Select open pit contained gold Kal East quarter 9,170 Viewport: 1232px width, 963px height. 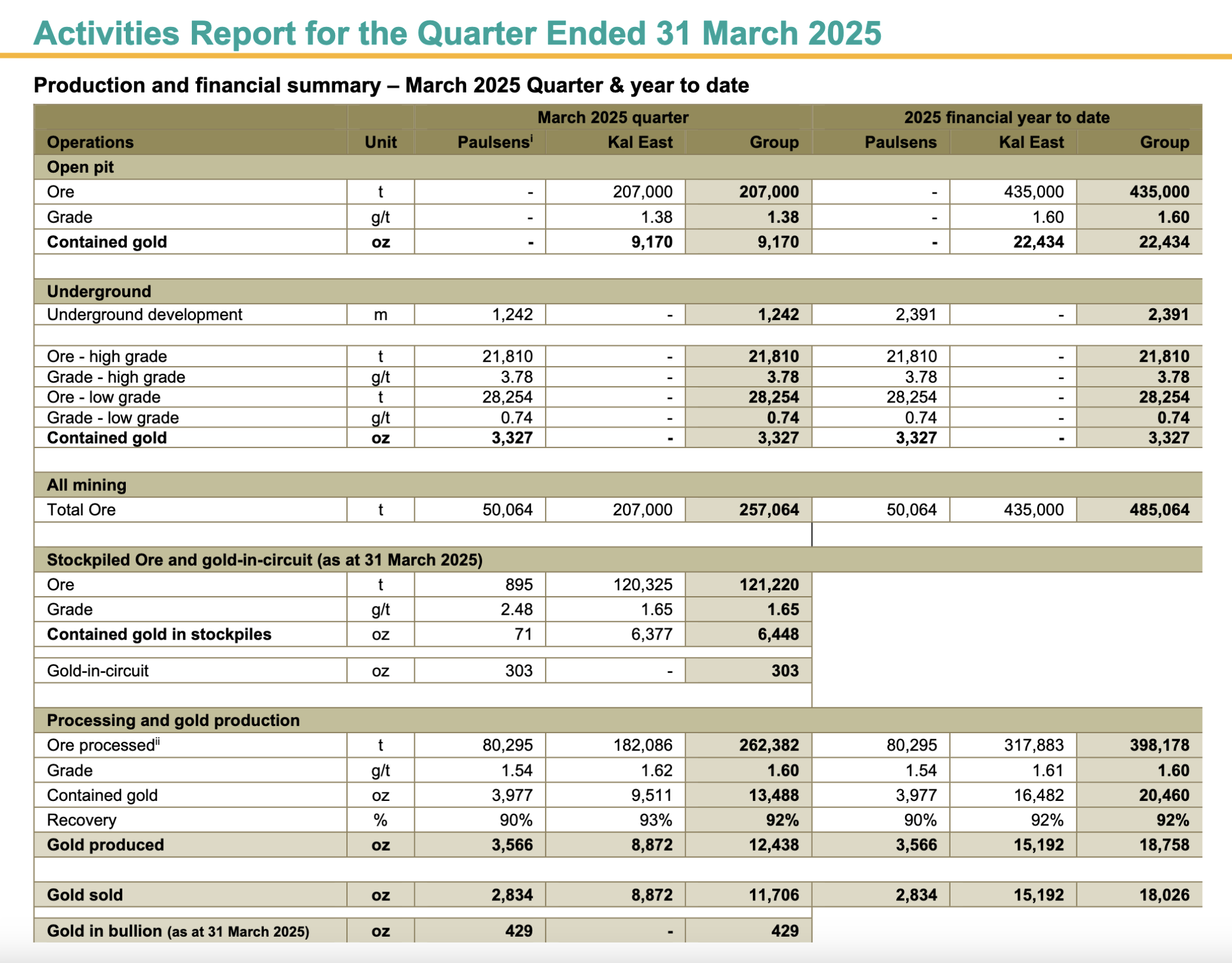click(652, 242)
